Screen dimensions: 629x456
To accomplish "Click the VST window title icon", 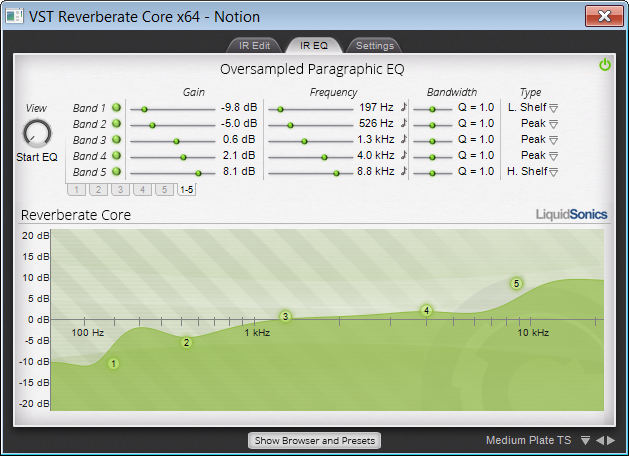I will click(x=14, y=16).
